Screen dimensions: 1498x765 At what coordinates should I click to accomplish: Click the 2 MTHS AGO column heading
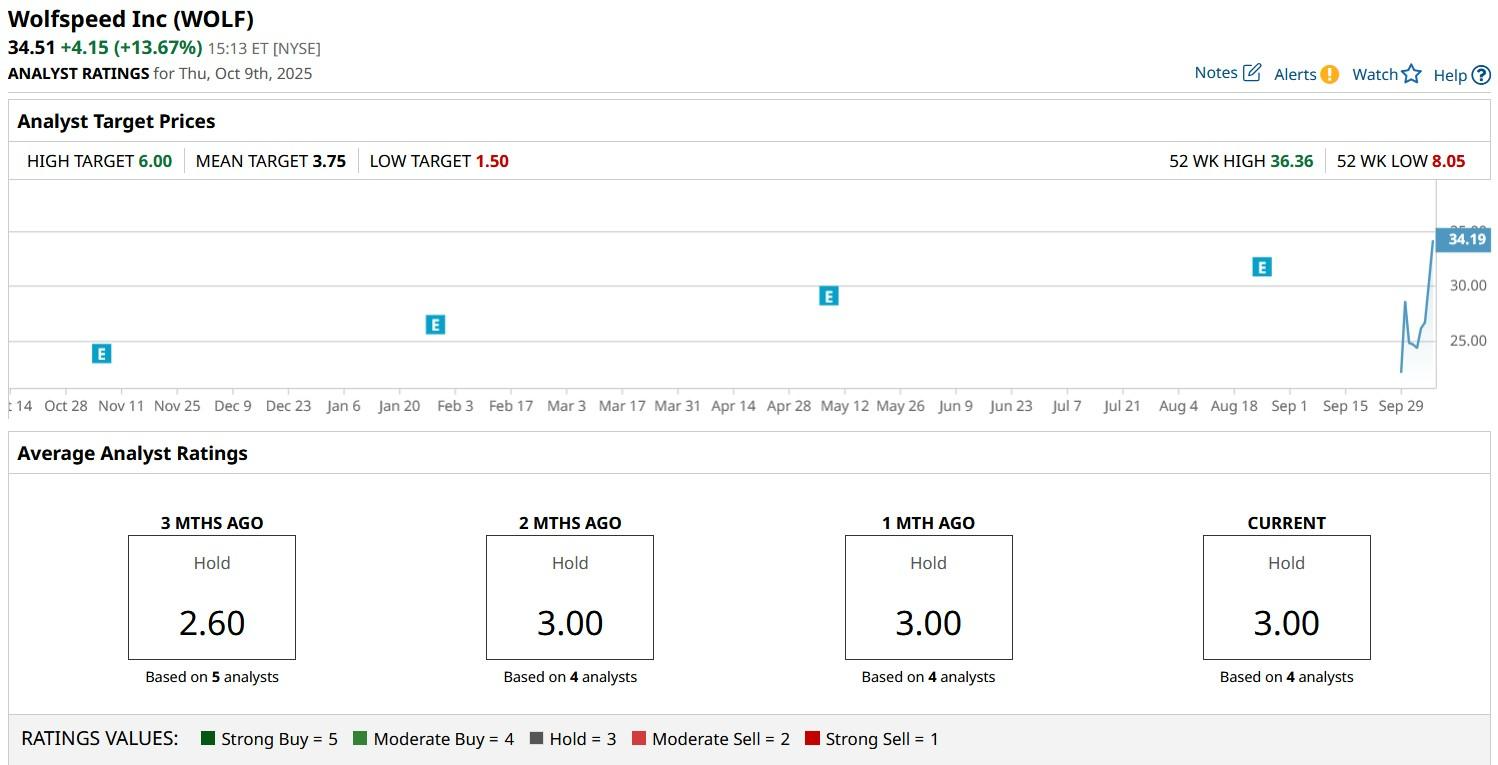[570, 523]
